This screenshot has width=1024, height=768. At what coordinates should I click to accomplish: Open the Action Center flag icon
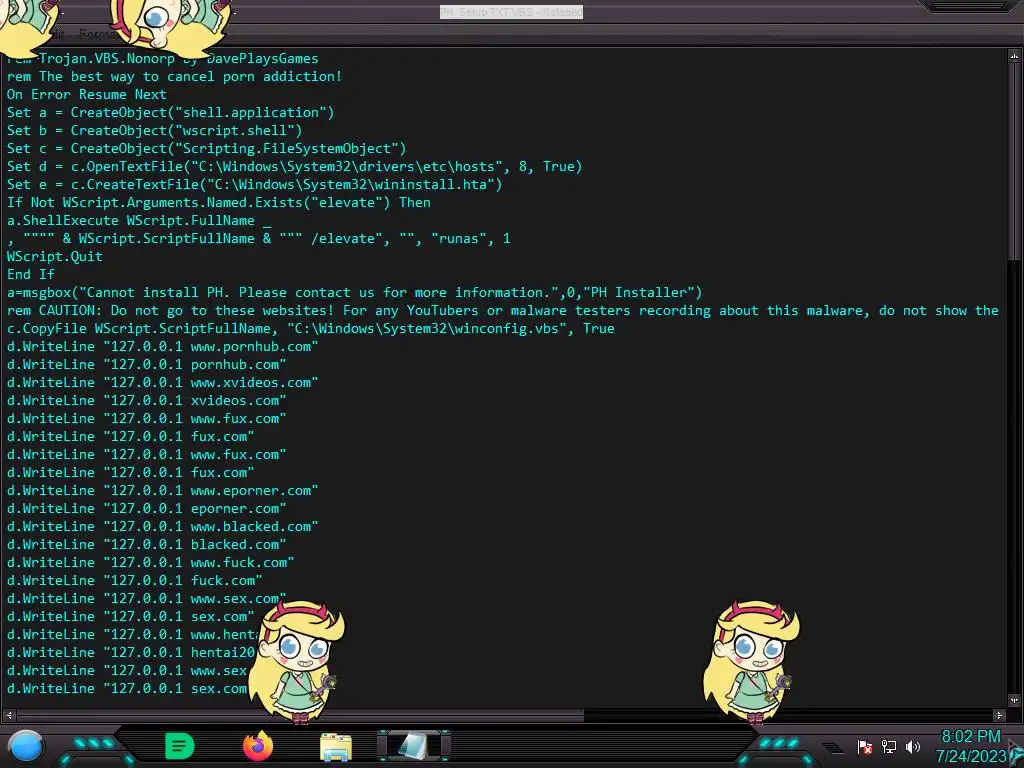(865, 746)
